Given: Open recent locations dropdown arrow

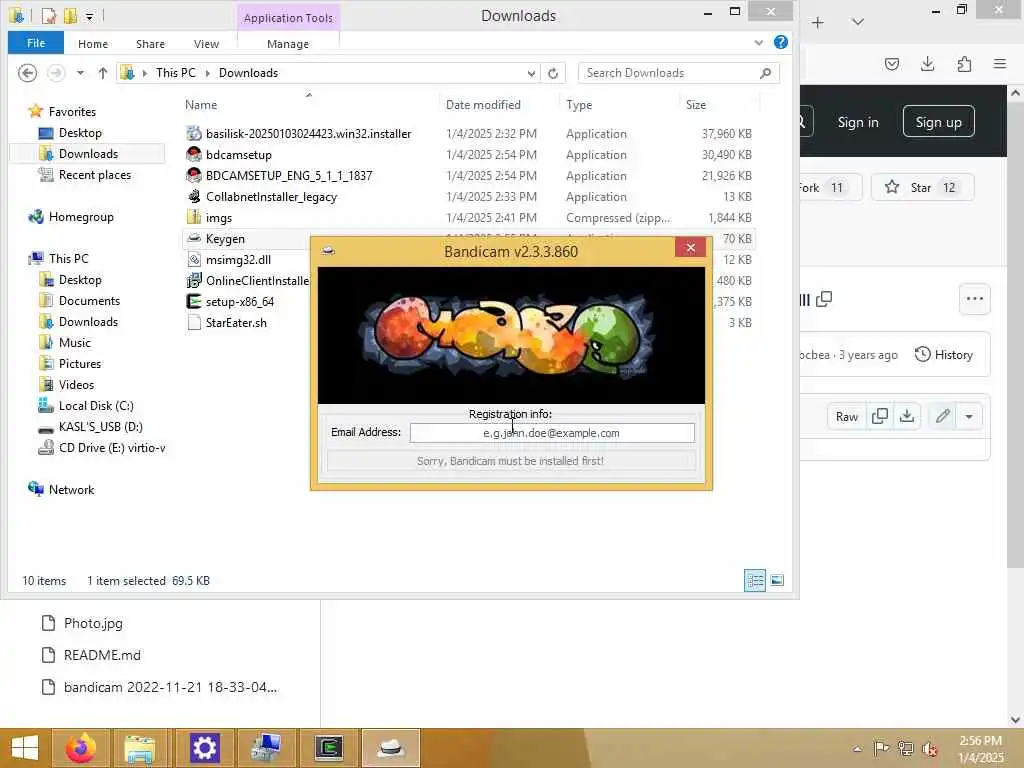Looking at the screenshot, I should point(80,73).
